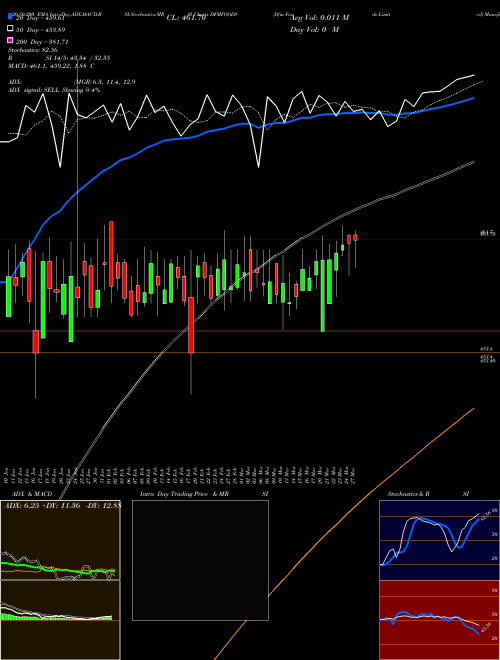The width and height of the screenshot is (500, 660).
Task: Click the white 50 Day legend swatch
Action: [x=11, y=29]
